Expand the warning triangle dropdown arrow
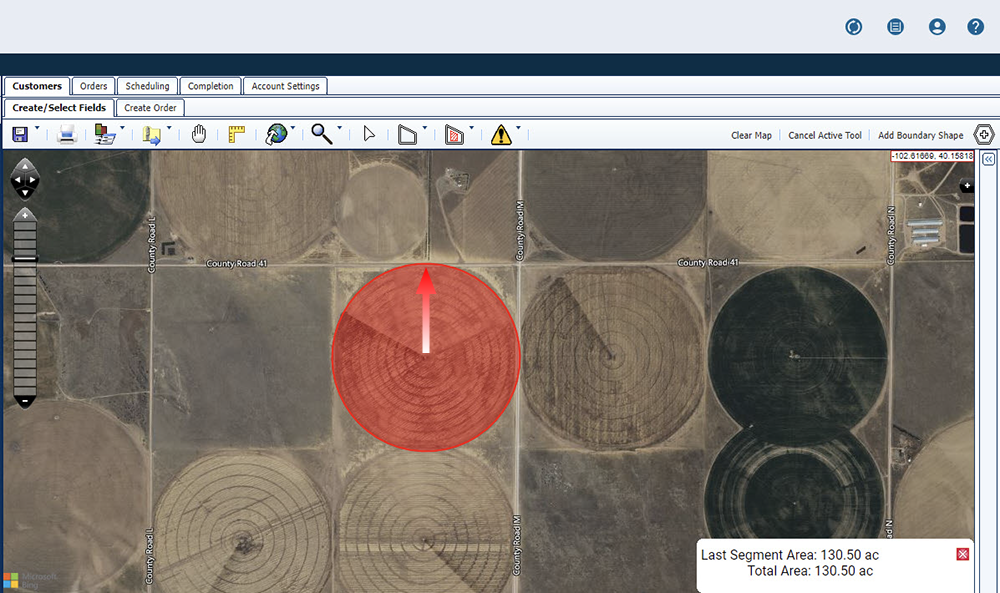The width and height of the screenshot is (1000, 593). click(x=518, y=128)
